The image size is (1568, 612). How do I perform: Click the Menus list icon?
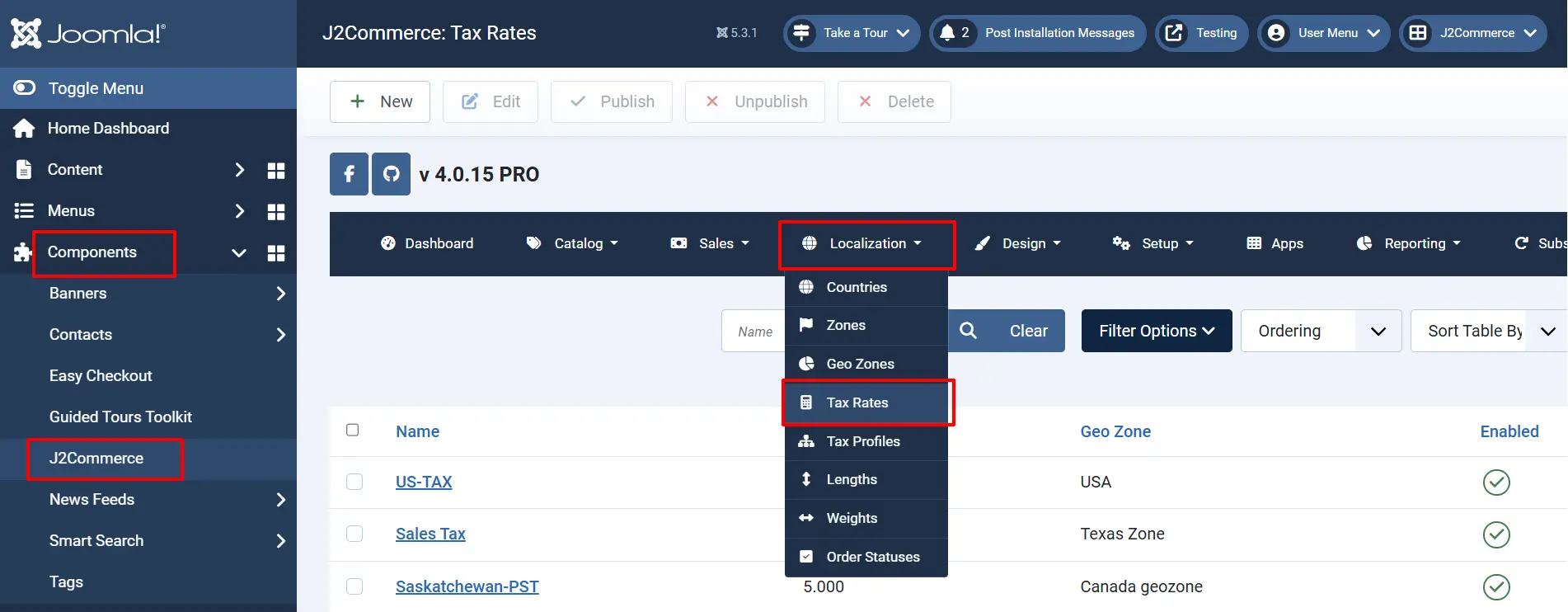point(24,211)
